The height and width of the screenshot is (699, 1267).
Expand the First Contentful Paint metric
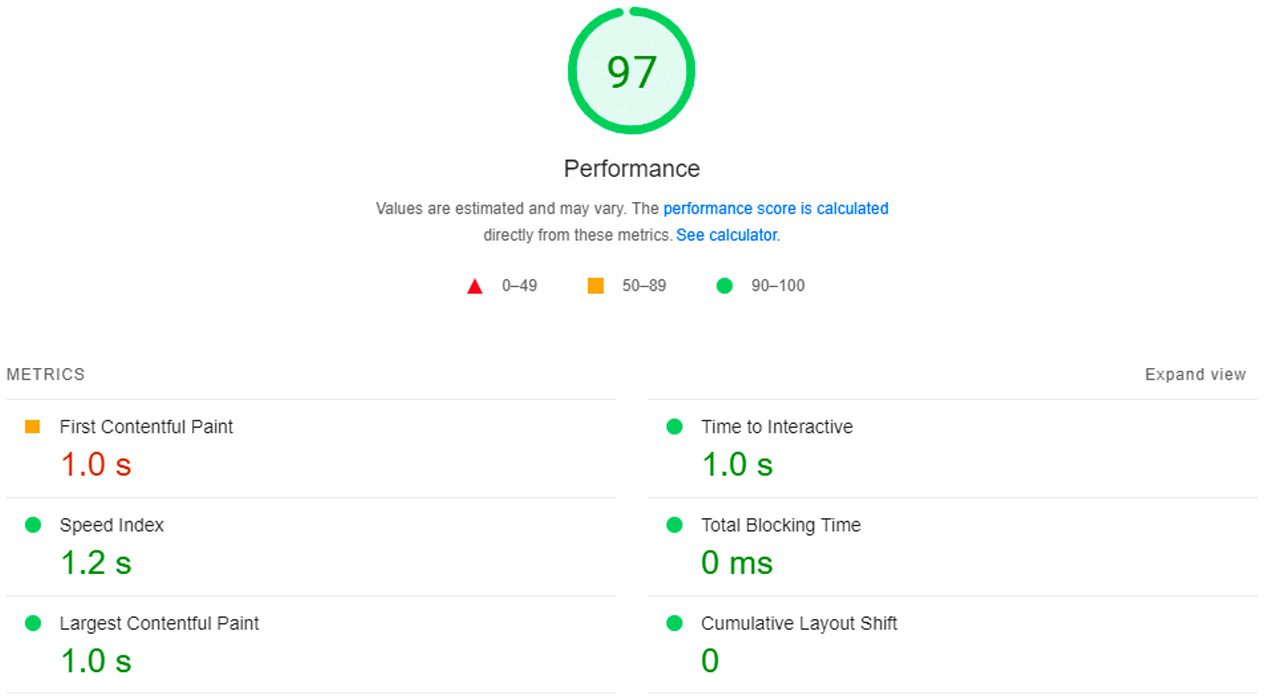[x=311, y=448]
